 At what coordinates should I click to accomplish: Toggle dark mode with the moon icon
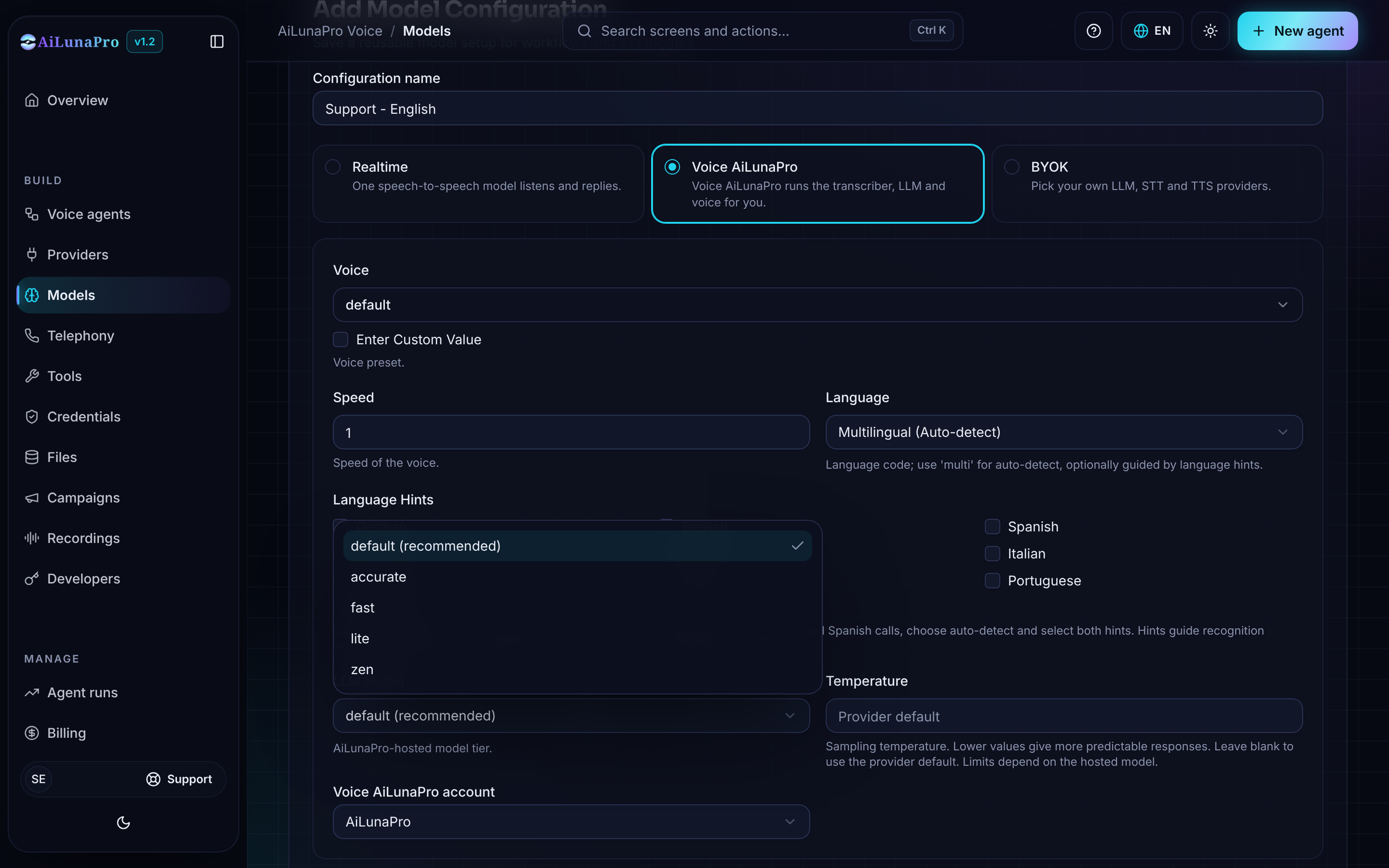click(123, 822)
